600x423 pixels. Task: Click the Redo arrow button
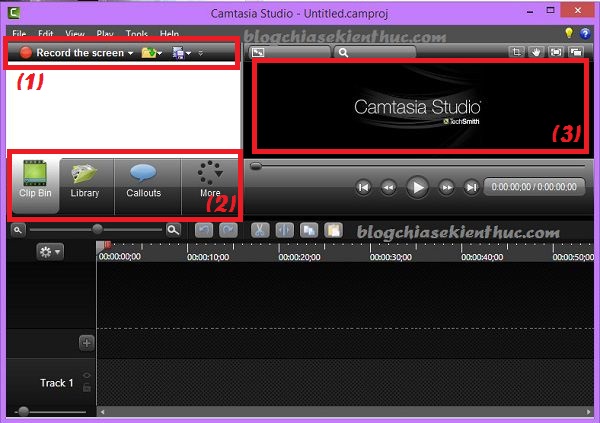coord(228,230)
